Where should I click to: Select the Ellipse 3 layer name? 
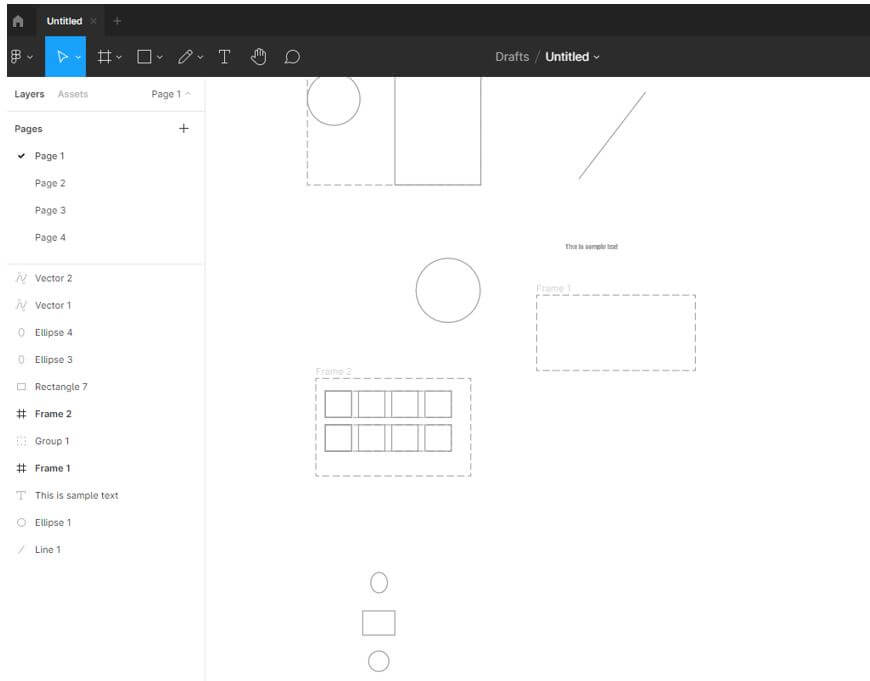click(x=53, y=360)
